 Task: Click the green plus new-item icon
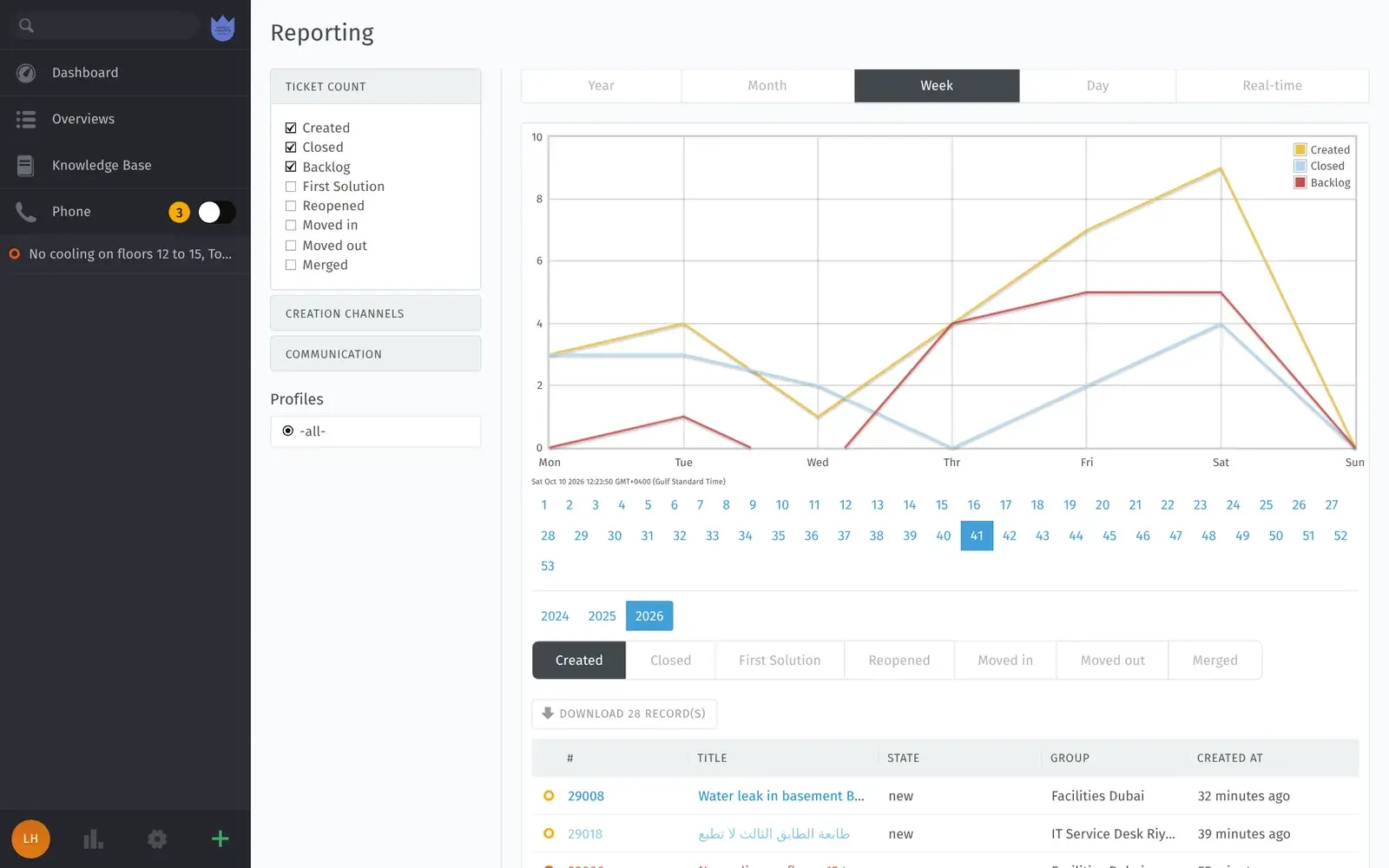pyautogui.click(x=221, y=838)
